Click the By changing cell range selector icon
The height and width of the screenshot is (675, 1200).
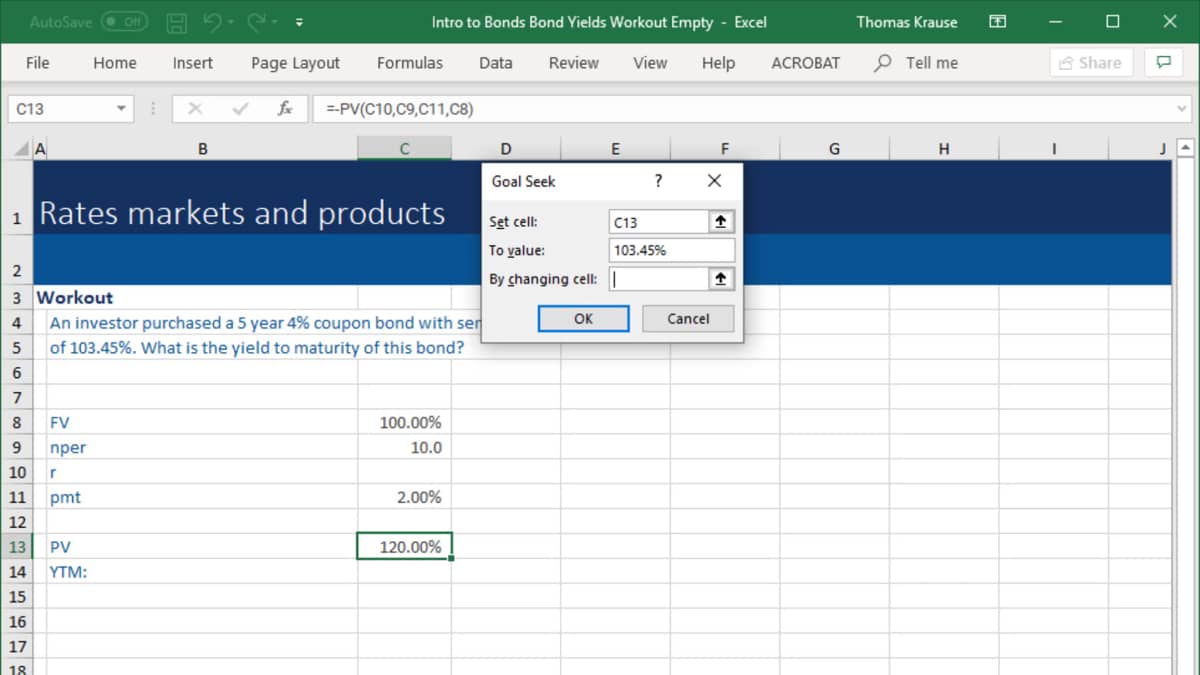pos(720,279)
